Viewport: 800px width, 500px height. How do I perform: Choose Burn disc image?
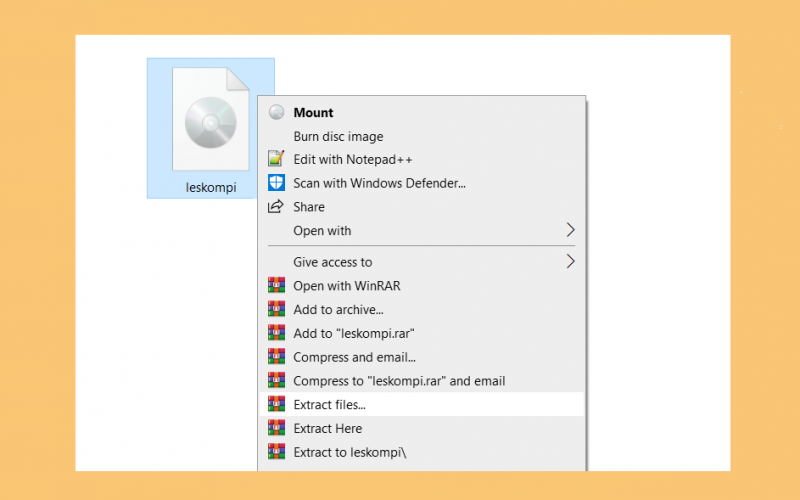(421, 136)
